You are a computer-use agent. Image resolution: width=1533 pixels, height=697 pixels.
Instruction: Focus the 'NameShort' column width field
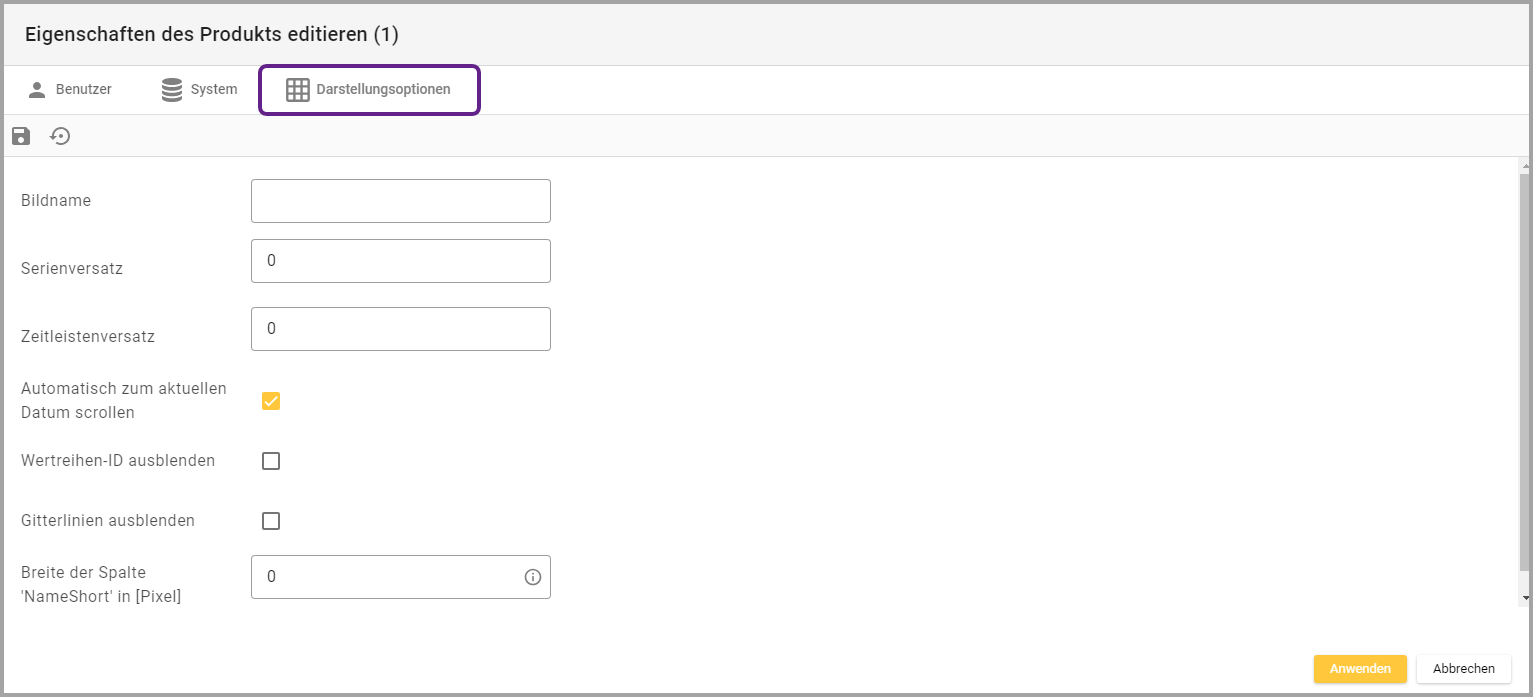point(385,577)
